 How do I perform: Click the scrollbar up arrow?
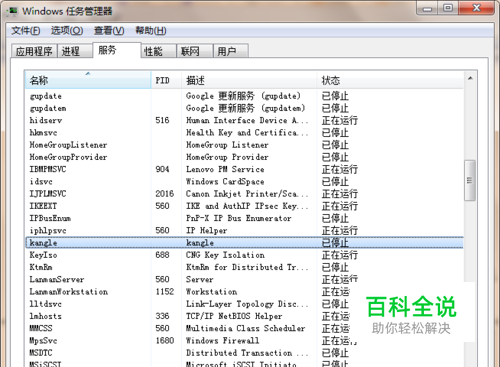470,78
